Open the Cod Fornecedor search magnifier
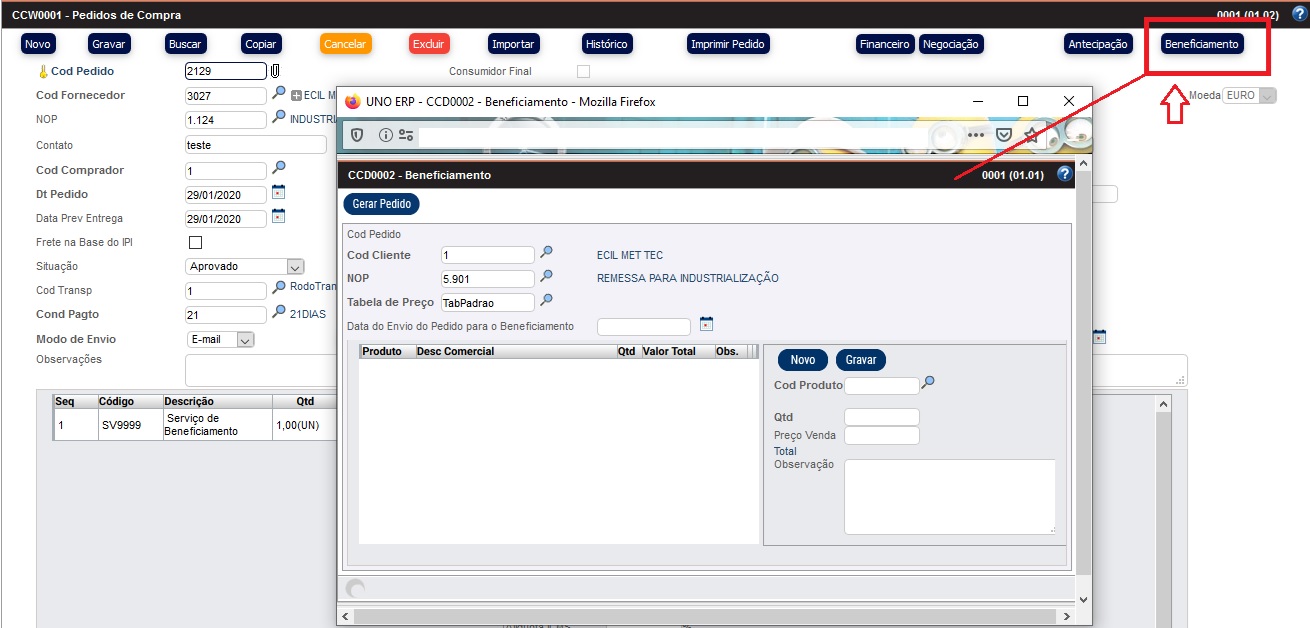 coord(279,94)
